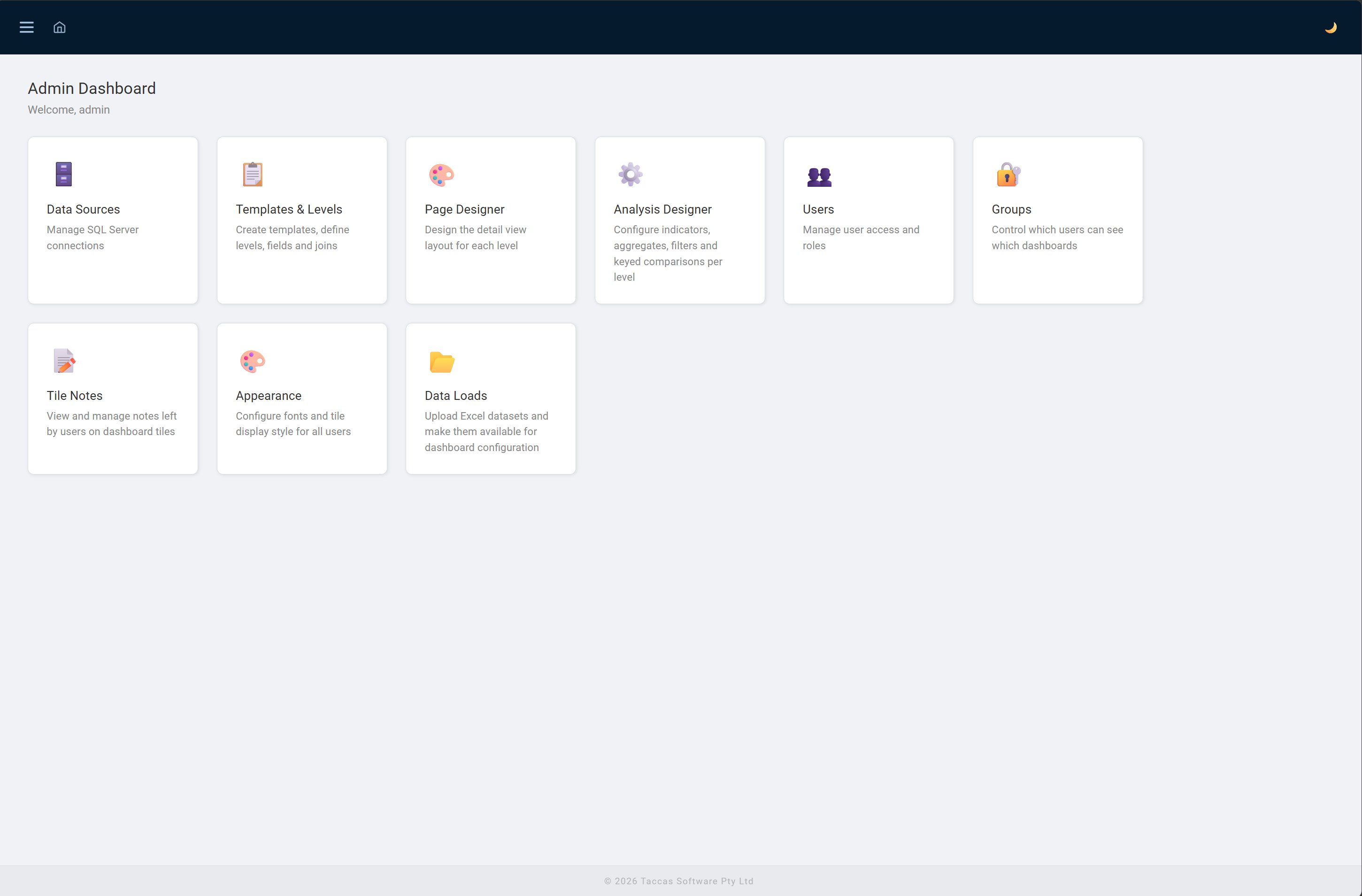Click 'Create templates, define levels, fields and joins'
This screenshot has width=1362, height=896.
tap(292, 237)
